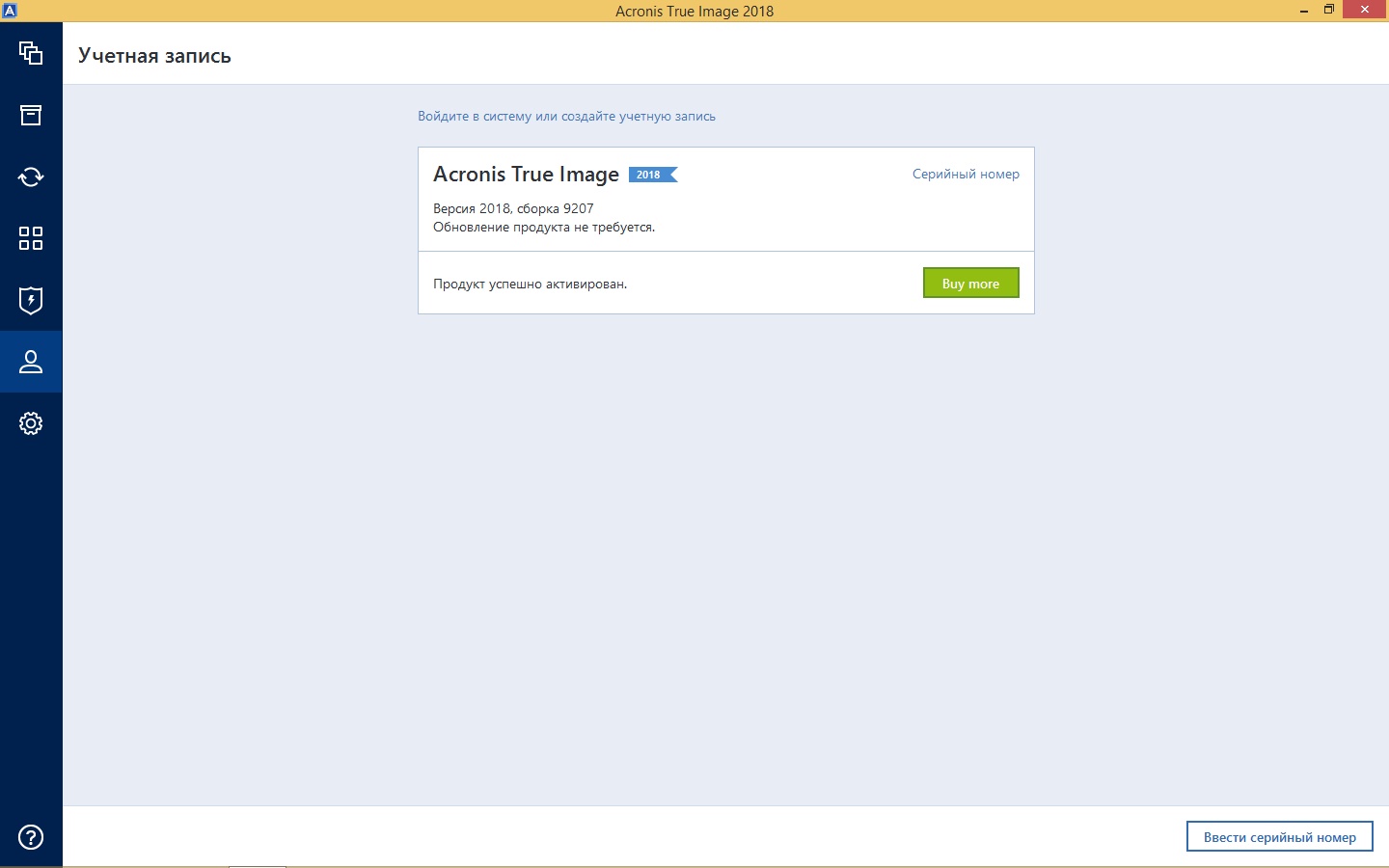The width and height of the screenshot is (1389, 868).
Task: Follow the 'Войдите в систему' sign-in link
Action: pos(473,117)
